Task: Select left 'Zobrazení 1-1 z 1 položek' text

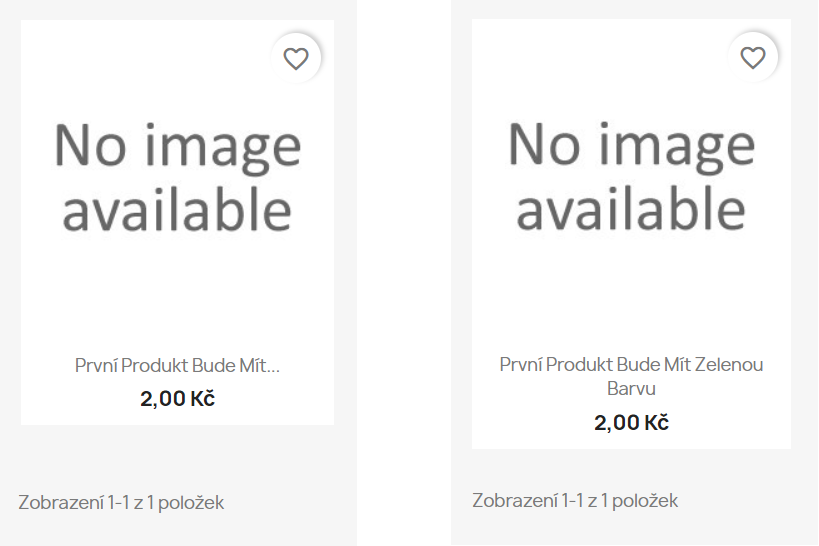Action: (x=121, y=503)
